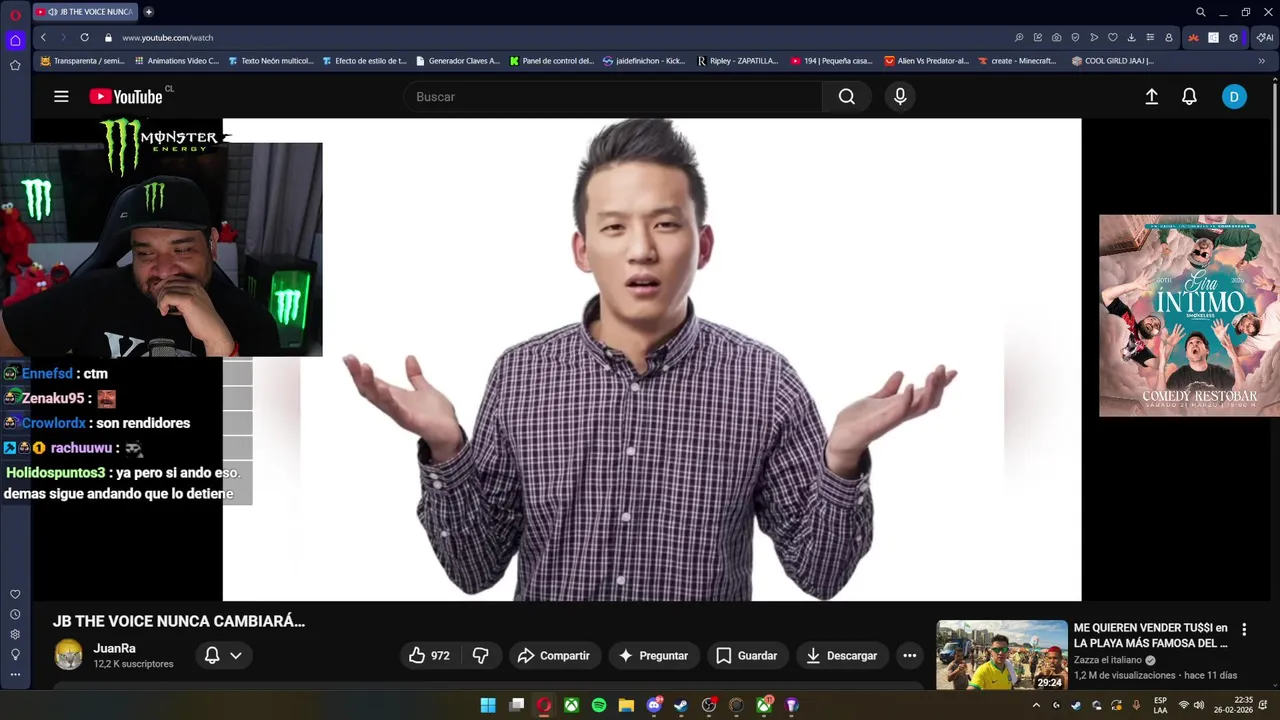Open Opera sidebar settings gear icon
The width and height of the screenshot is (1280, 720).
[15, 634]
